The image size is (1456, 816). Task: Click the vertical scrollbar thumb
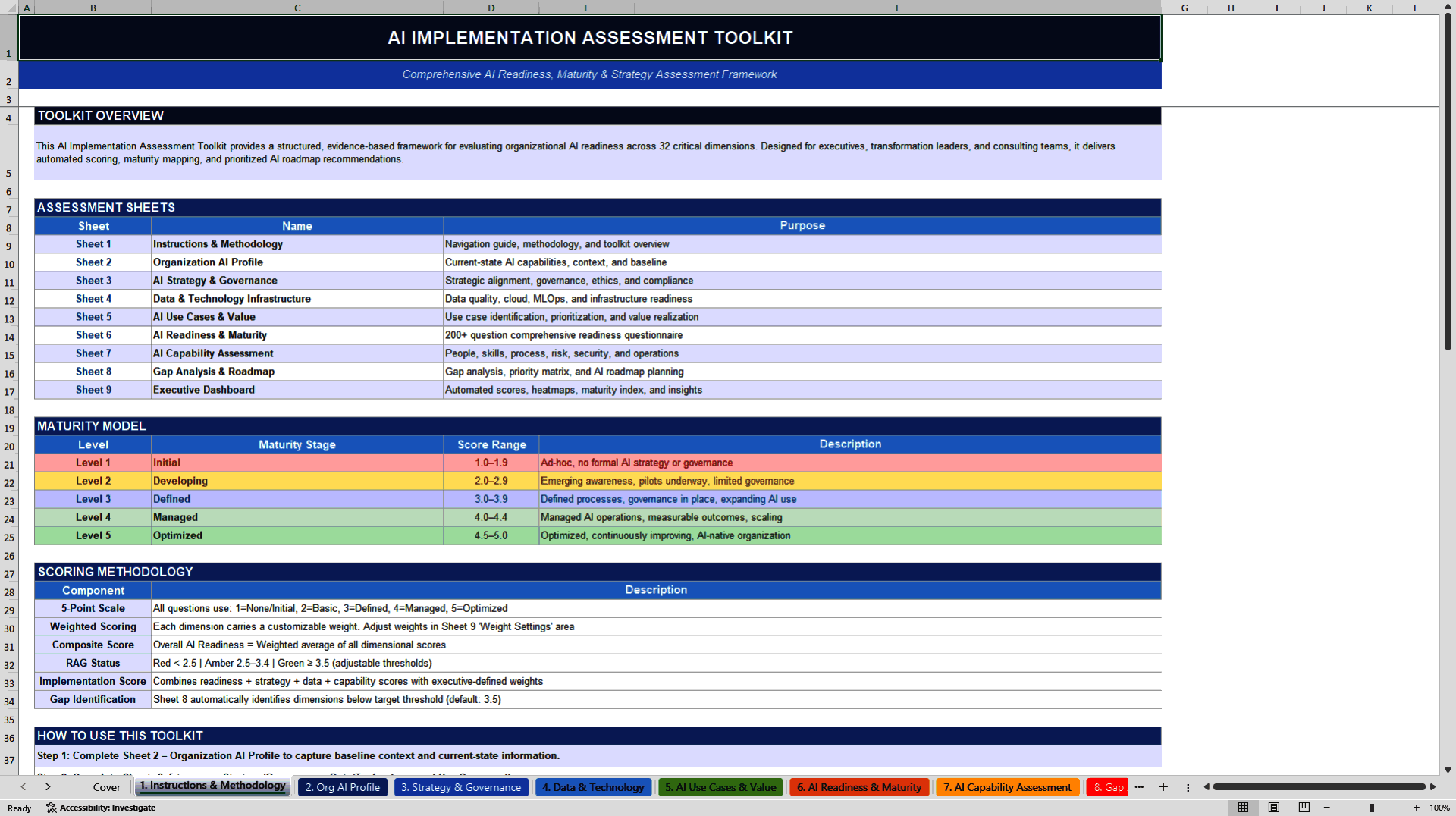coord(1448,182)
